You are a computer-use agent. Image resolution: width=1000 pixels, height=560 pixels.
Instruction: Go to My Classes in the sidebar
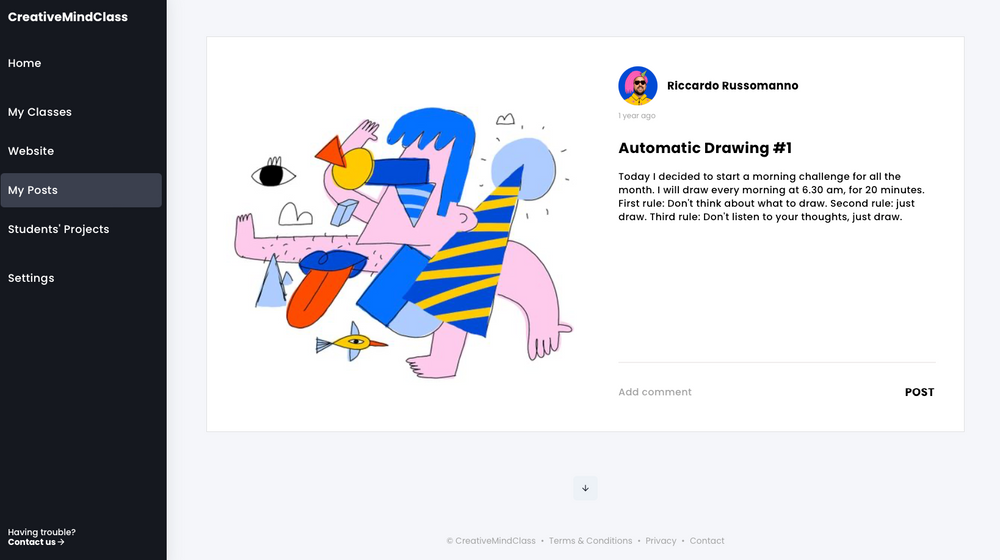[40, 112]
